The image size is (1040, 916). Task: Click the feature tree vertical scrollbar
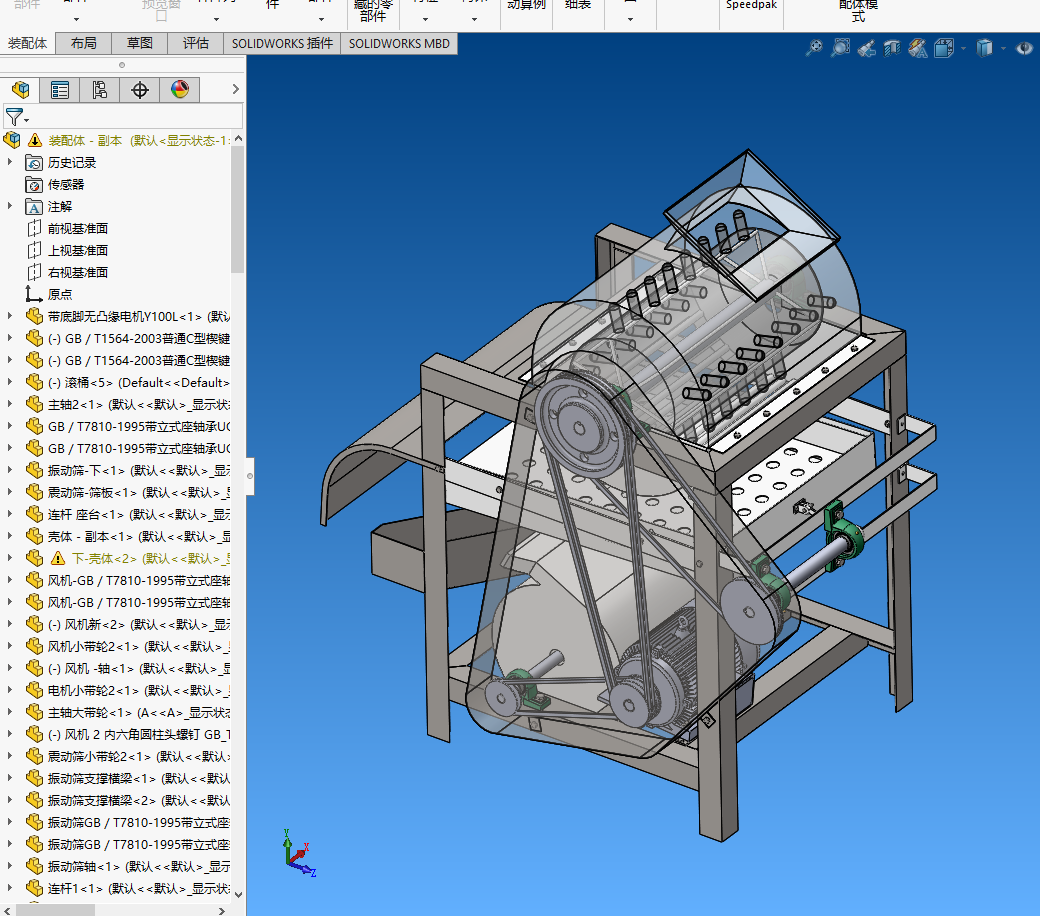[237, 208]
